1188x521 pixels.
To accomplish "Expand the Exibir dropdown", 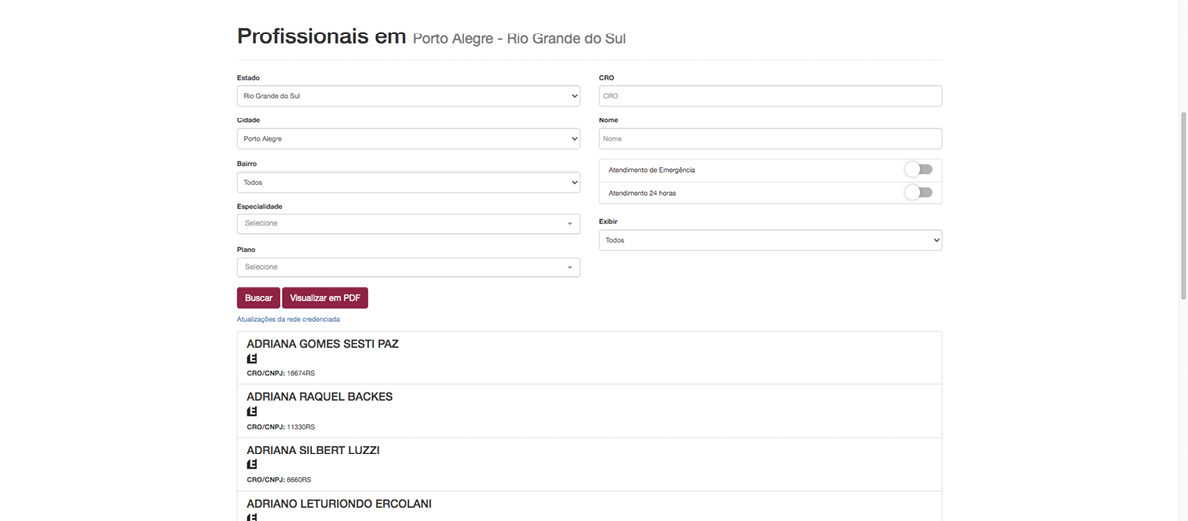I will tap(771, 240).
